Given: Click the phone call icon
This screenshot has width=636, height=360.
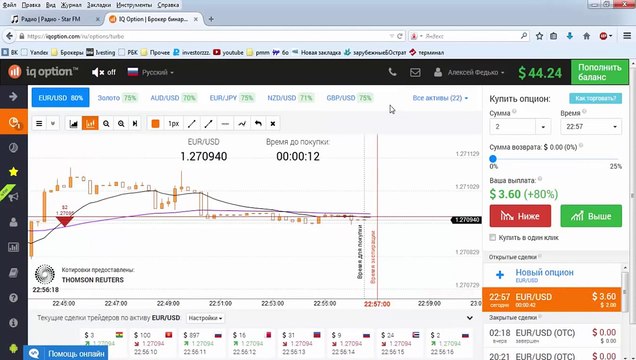Looking at the screenshot, I should (x=392, y=72).
